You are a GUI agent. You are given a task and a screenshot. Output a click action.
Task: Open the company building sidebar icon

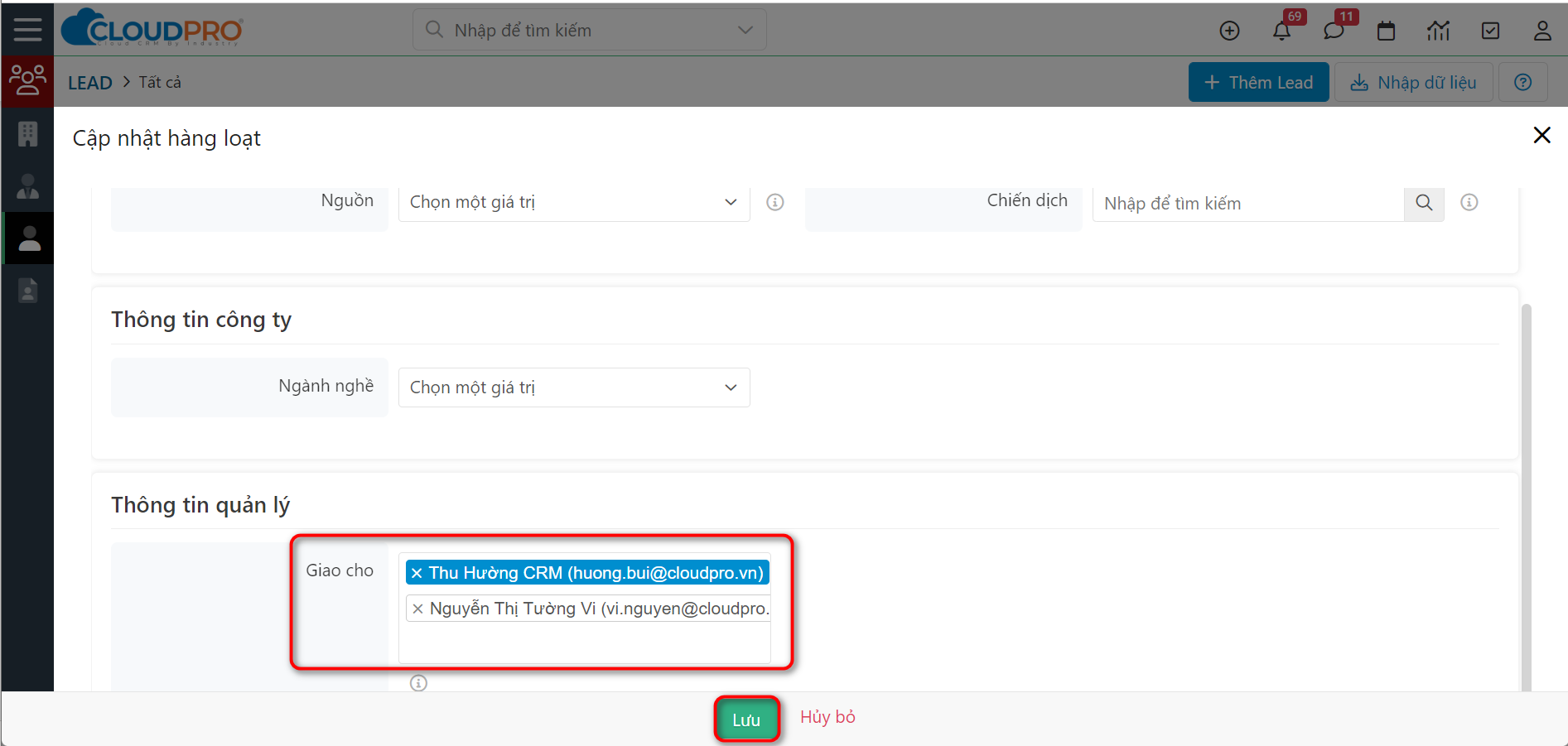click(27, 133)
